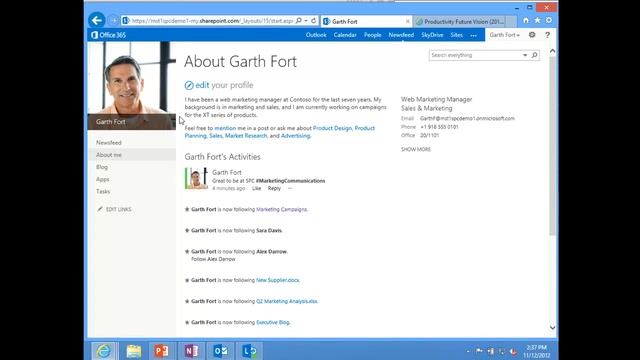The height and width of the screenshot is (360, 640).
Task: Click the mention link in the bio
Action: click(x=225, y=128)
